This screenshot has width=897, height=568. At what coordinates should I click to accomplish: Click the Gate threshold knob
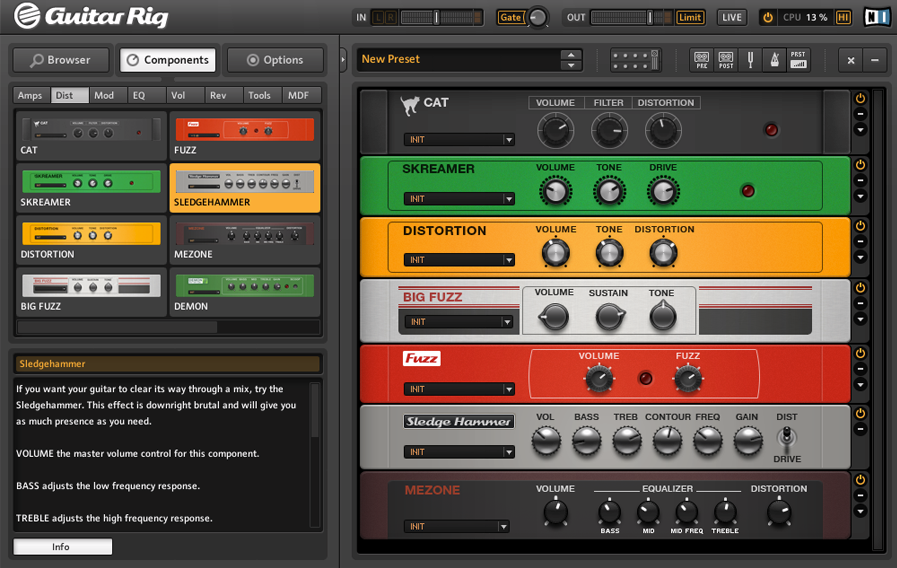point(538,17)
